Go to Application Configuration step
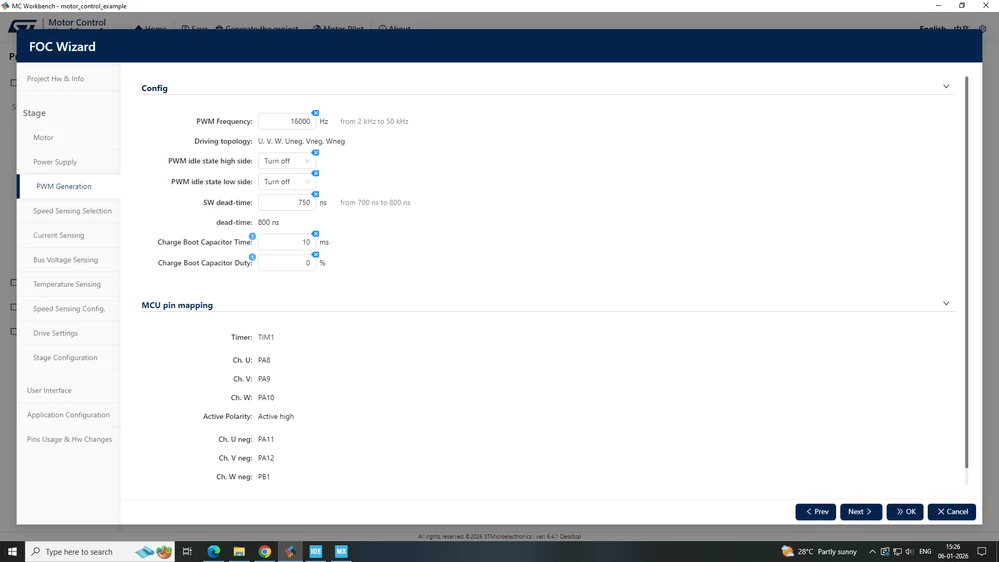The width and height of the screenshot is (999, 562). pos(69,415)
